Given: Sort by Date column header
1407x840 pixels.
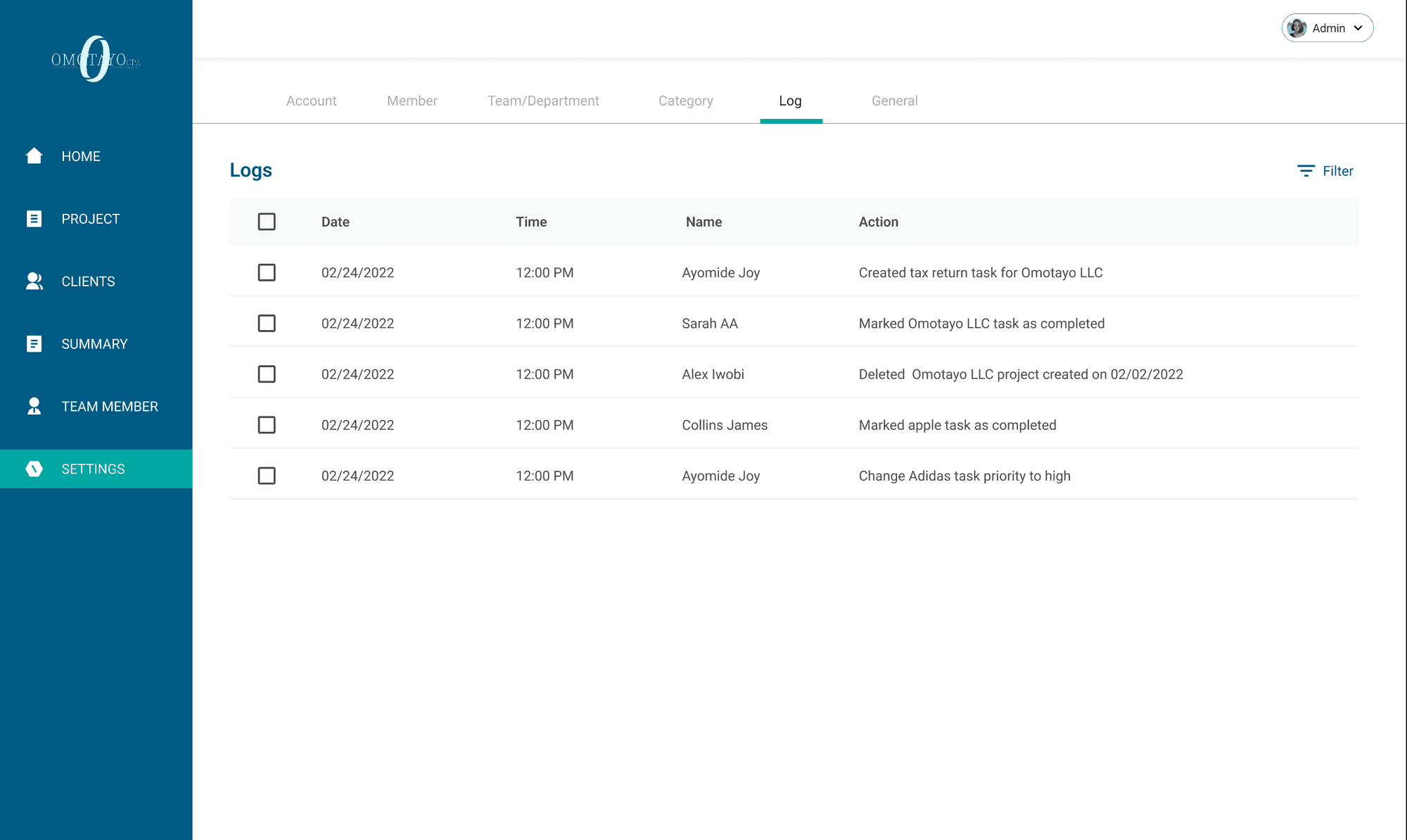Looking at the screenshot, I should coord(336,222).
